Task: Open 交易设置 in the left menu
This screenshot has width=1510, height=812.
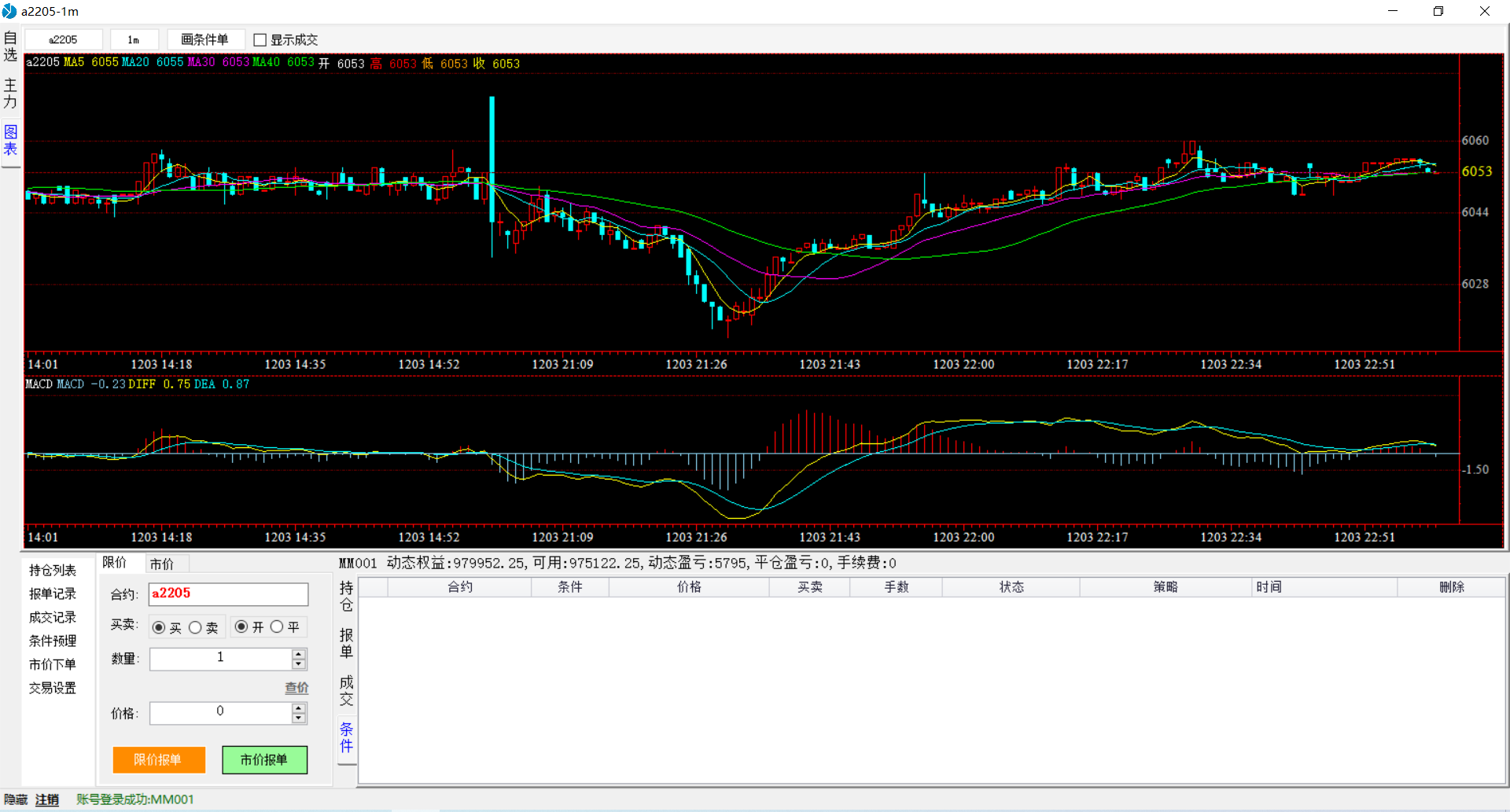Action: coord(53,688)
